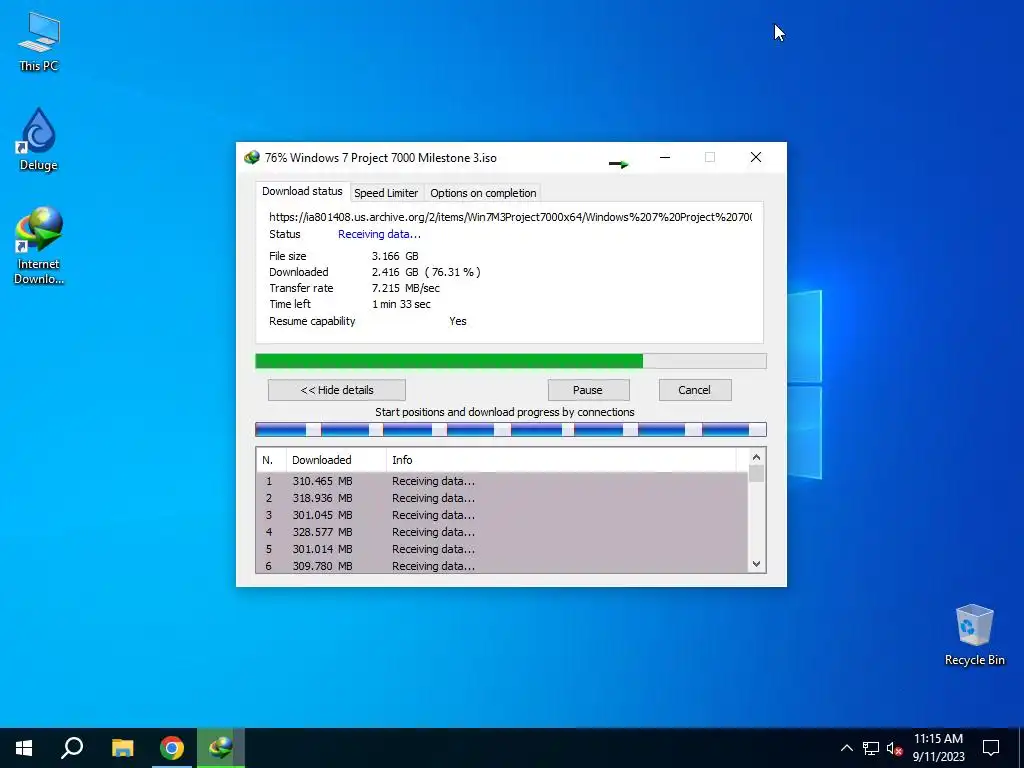Open the taskbar clock showing 11:15 AM
1024x768 pixels.
[x=938, y=748]
